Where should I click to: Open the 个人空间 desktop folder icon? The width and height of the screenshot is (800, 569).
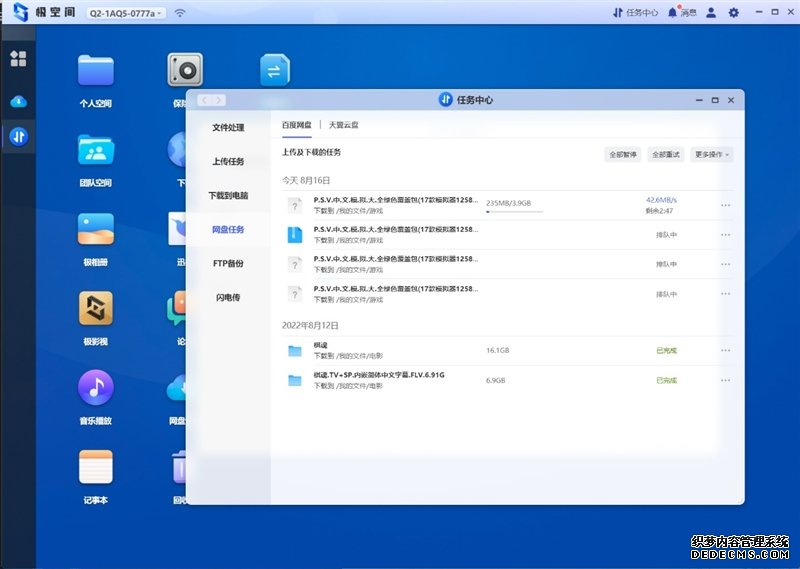coord(95,70)
